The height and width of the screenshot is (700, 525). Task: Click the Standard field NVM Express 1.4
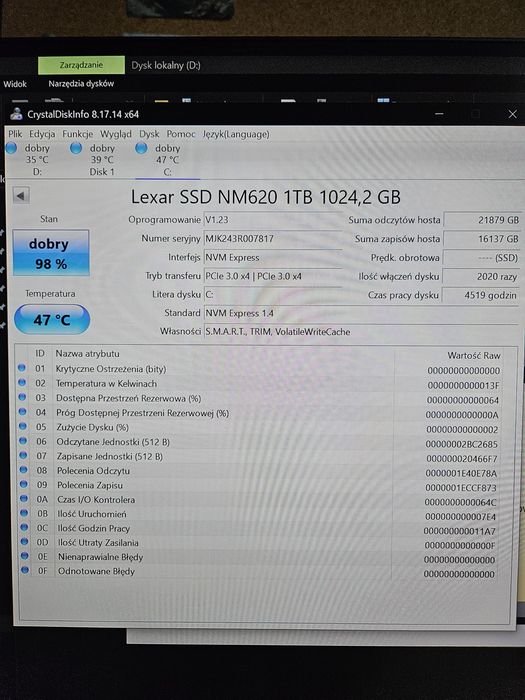(x=361, y=313)
